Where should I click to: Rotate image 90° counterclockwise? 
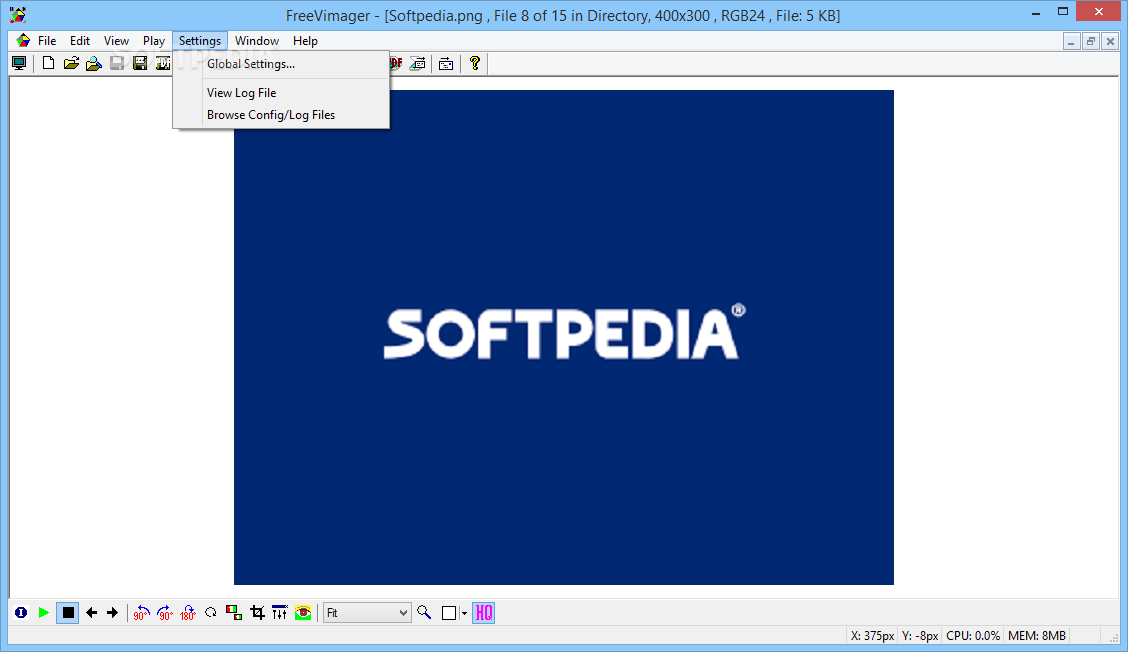141,612
